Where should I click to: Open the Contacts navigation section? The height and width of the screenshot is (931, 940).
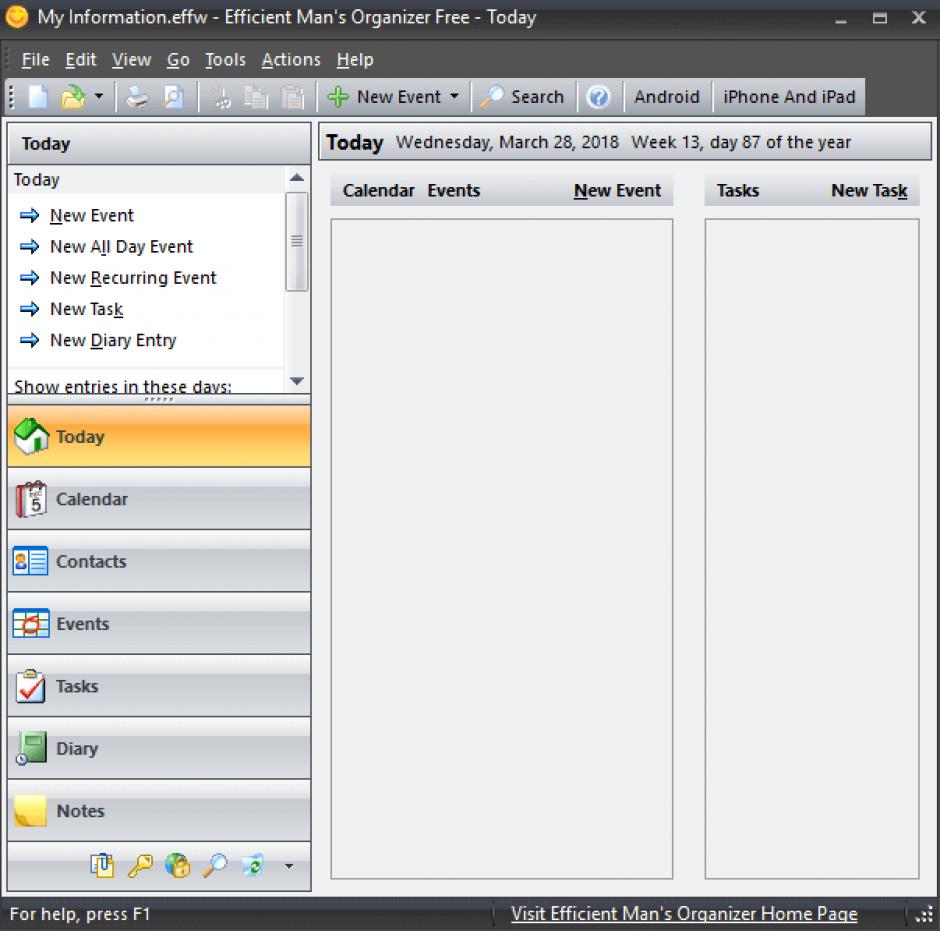[x=159, y=561]
